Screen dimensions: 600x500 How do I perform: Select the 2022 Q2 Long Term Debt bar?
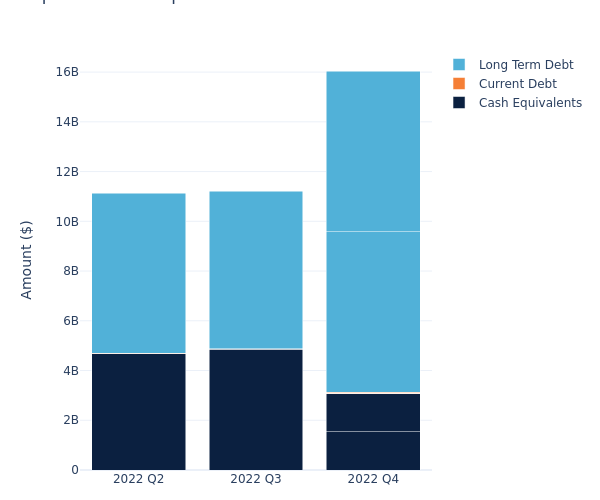tap(138, 273)
